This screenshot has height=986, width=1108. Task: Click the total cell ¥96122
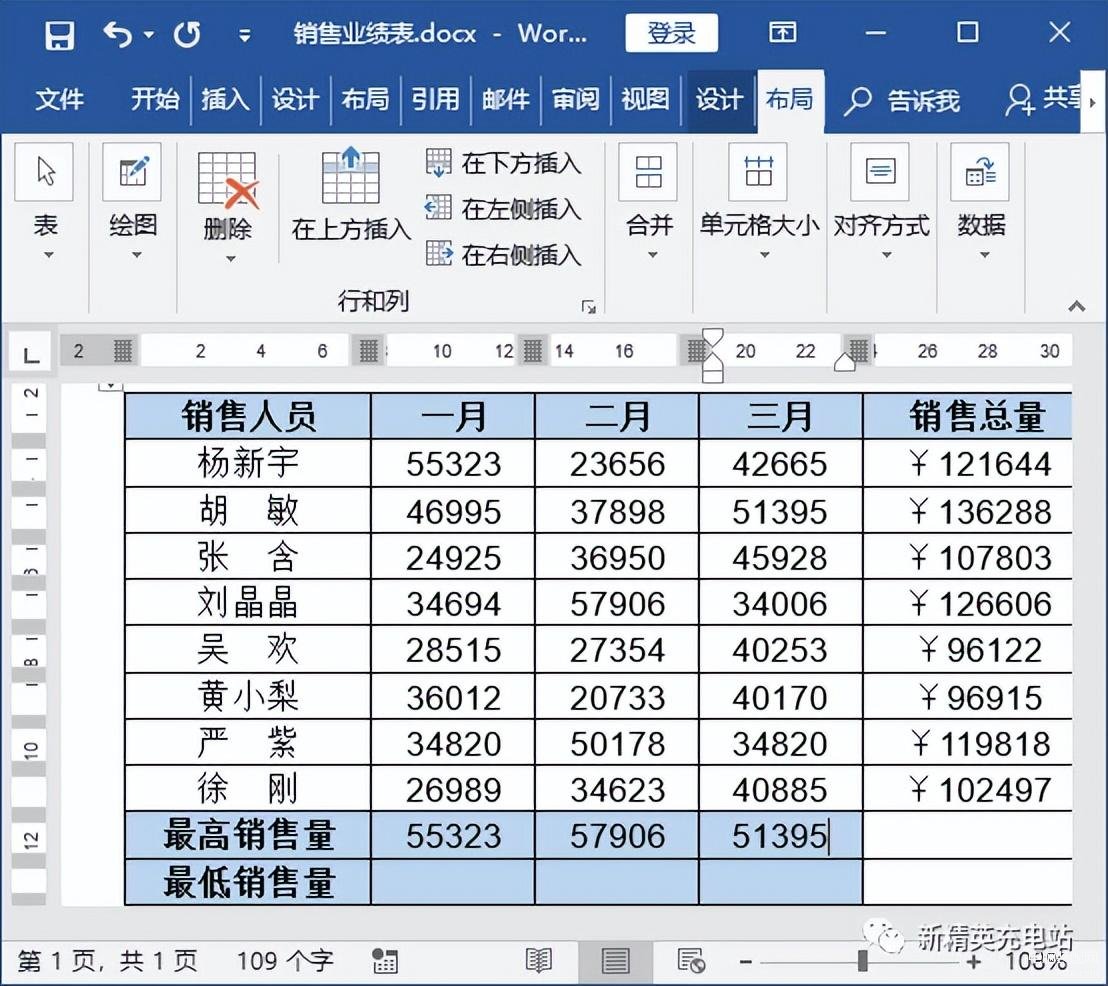pyautogui.click(x=967, y=650)
